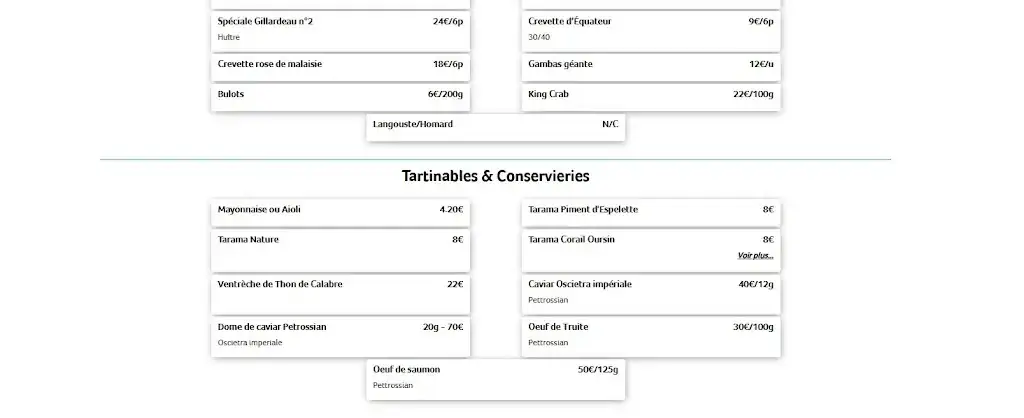The height and width of the screenshot is (418, 1024).
Task: Choose the Tarama Corail Oursin title
Action: pyautogui.click(x=572, y=240)
